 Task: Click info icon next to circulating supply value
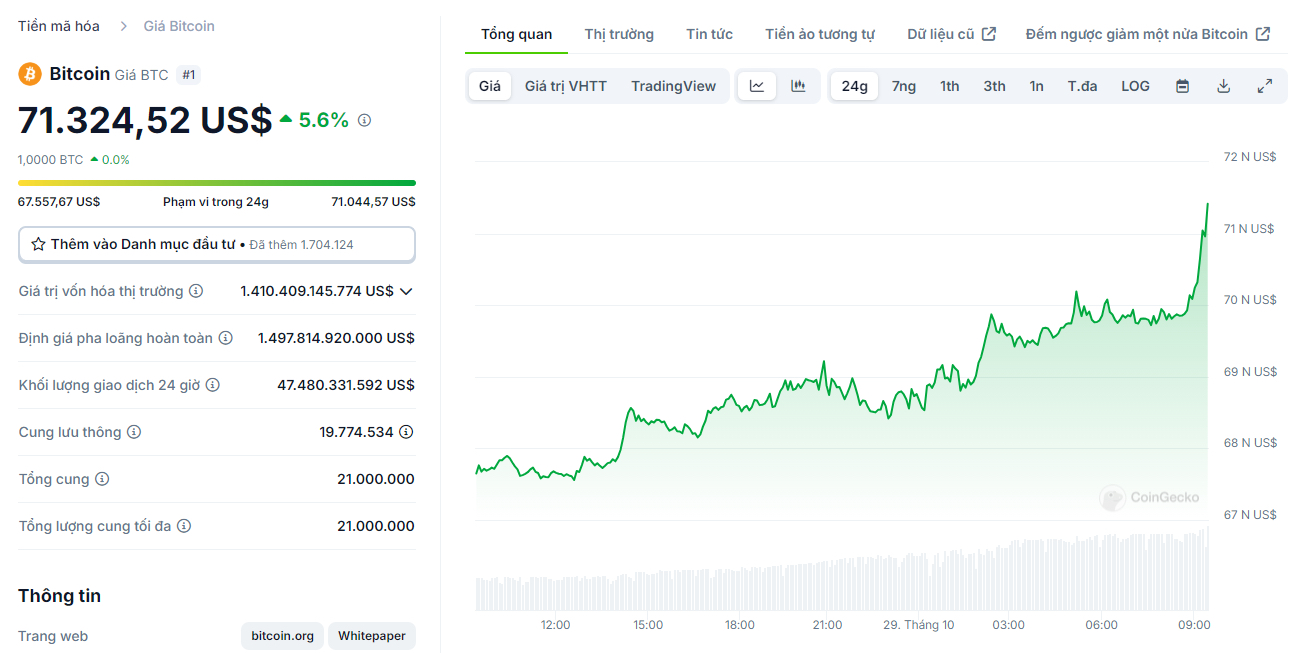pos(406,432)
